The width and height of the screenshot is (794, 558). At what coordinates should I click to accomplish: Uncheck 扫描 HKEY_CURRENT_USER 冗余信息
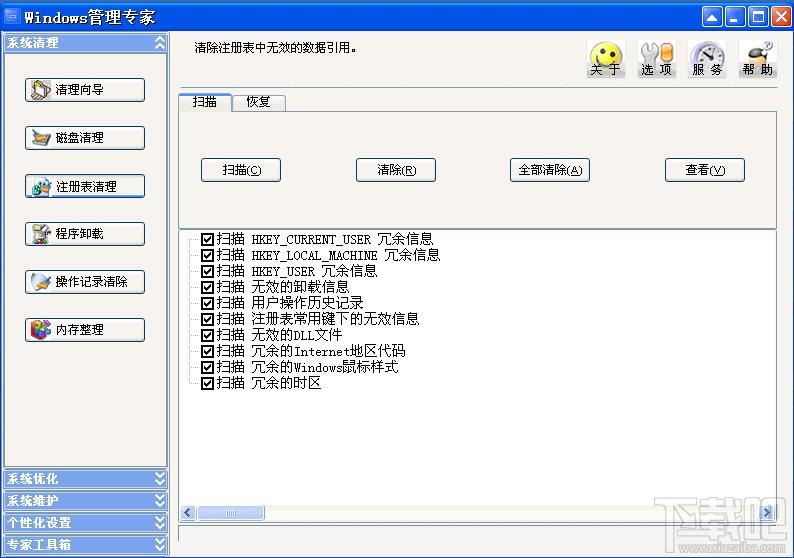click(x=207, y=239)
